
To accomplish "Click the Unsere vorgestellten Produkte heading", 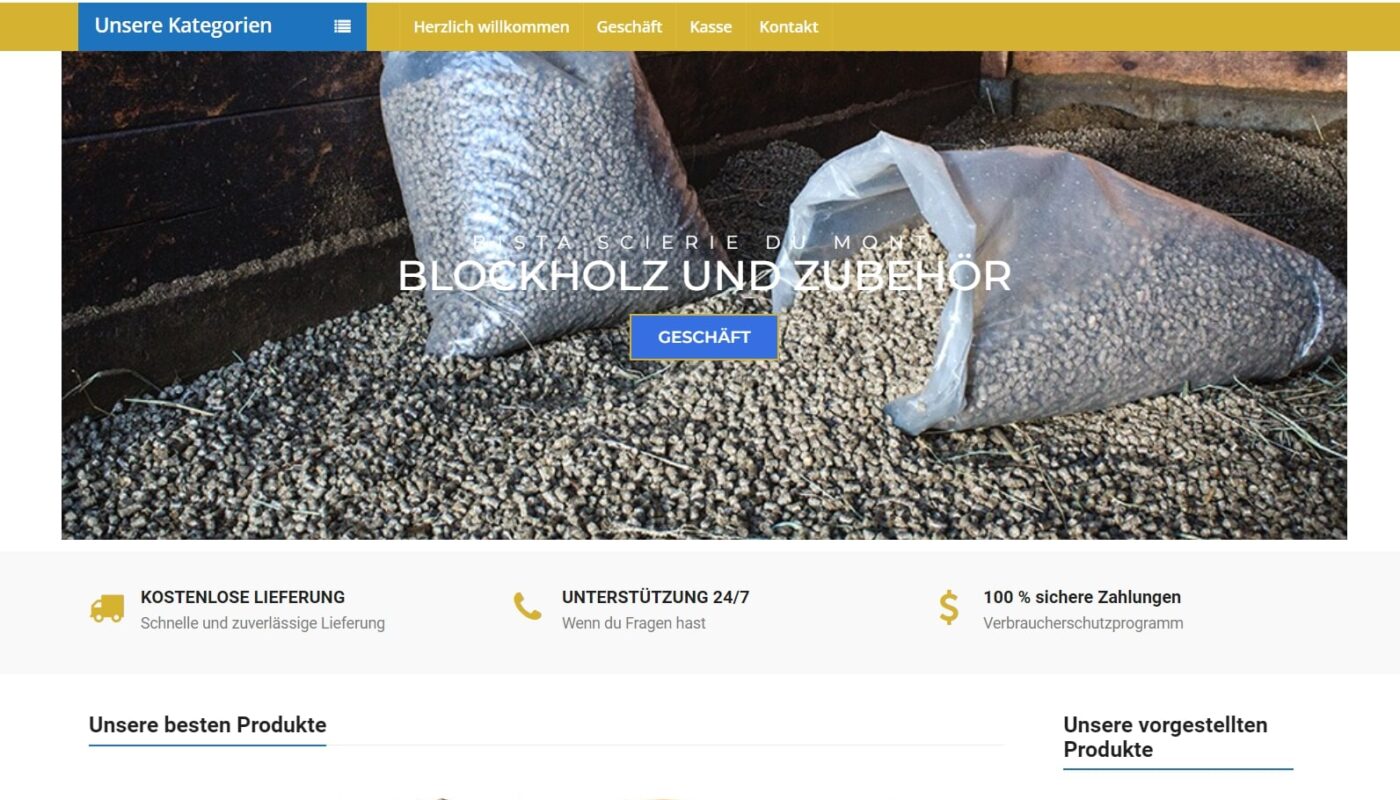I will (1165, 737).
